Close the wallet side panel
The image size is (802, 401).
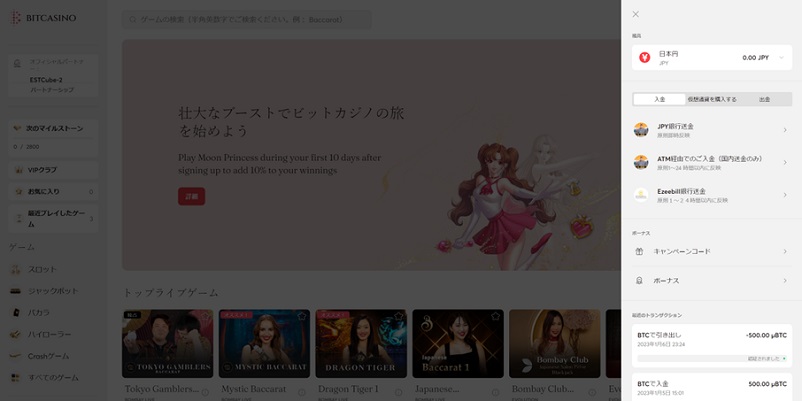click(635, 14)
